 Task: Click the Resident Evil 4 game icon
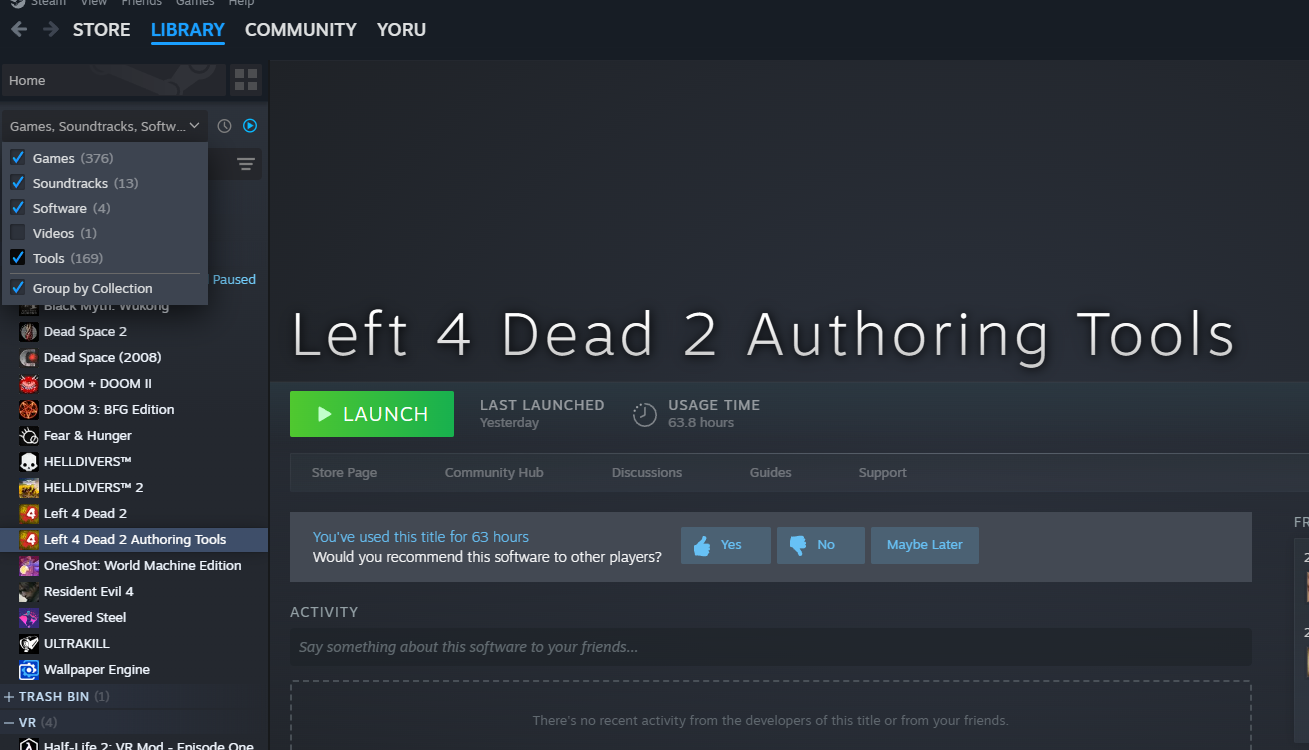29,592
